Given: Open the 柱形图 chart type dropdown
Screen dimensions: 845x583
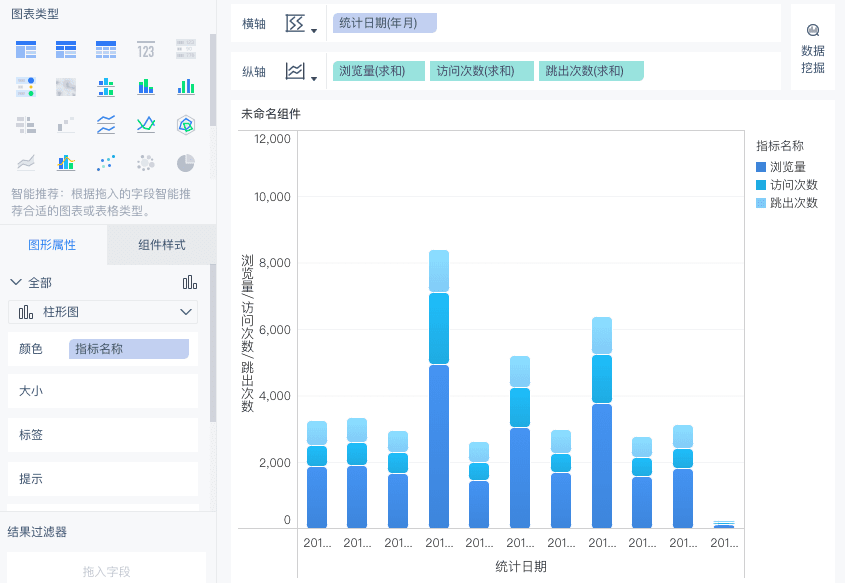Looking at the screenshot, I should tap(103, 313).
